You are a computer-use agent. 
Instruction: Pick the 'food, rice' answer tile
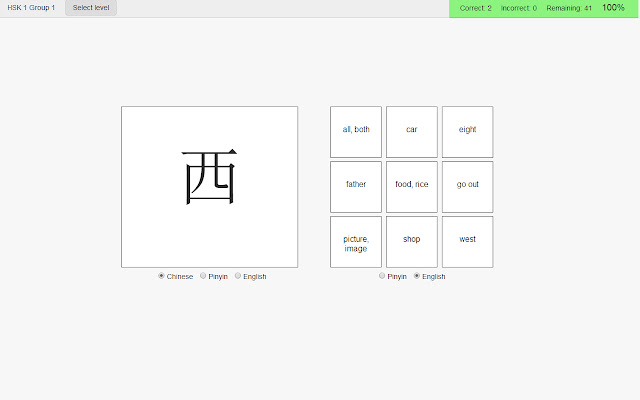412,187
